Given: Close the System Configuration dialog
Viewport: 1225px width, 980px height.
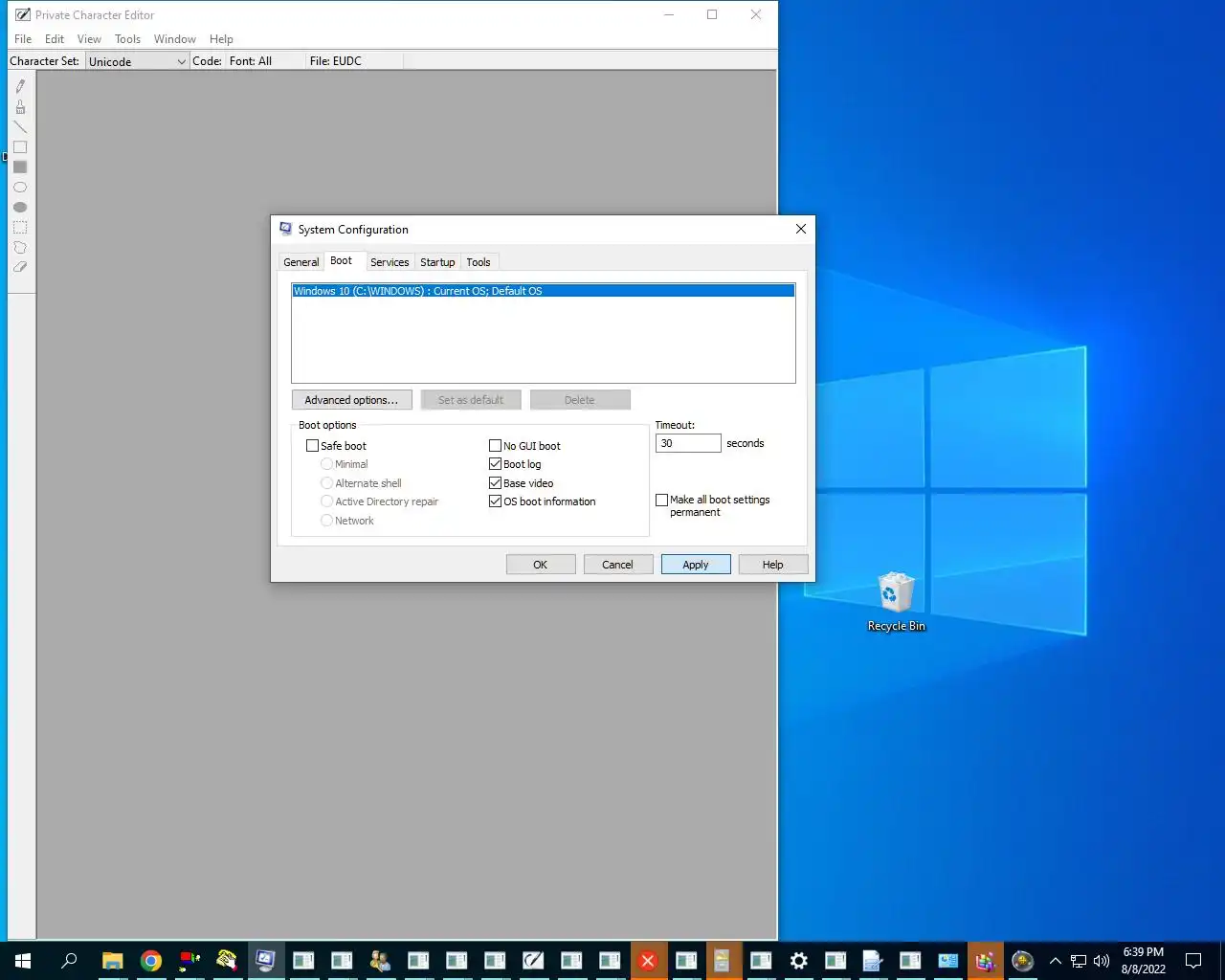Looking at the screenshot, I should pos(801,229).
